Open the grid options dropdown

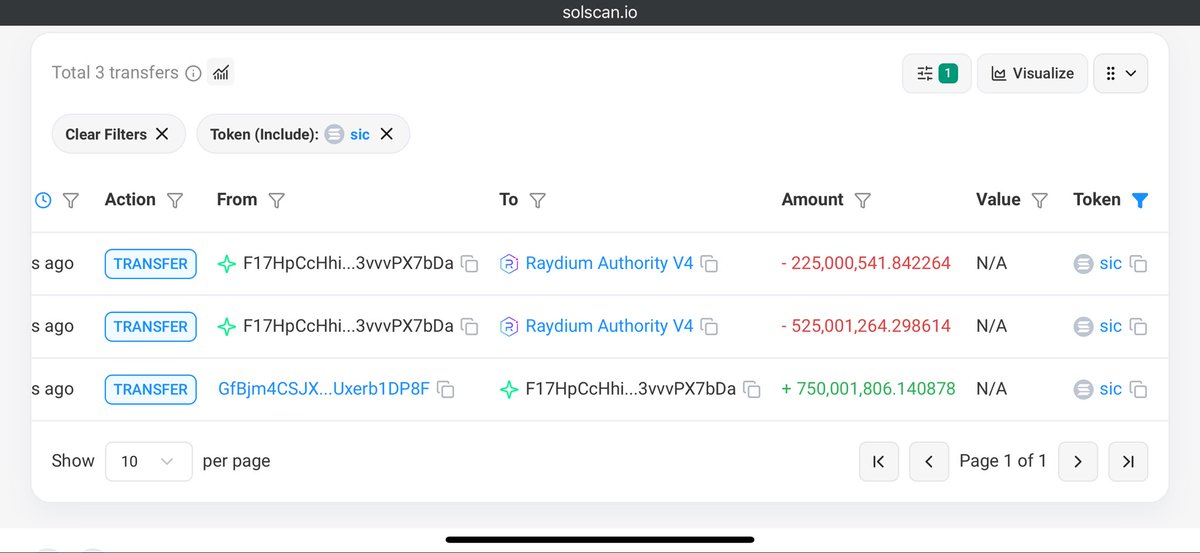(x=1121, y=73)
